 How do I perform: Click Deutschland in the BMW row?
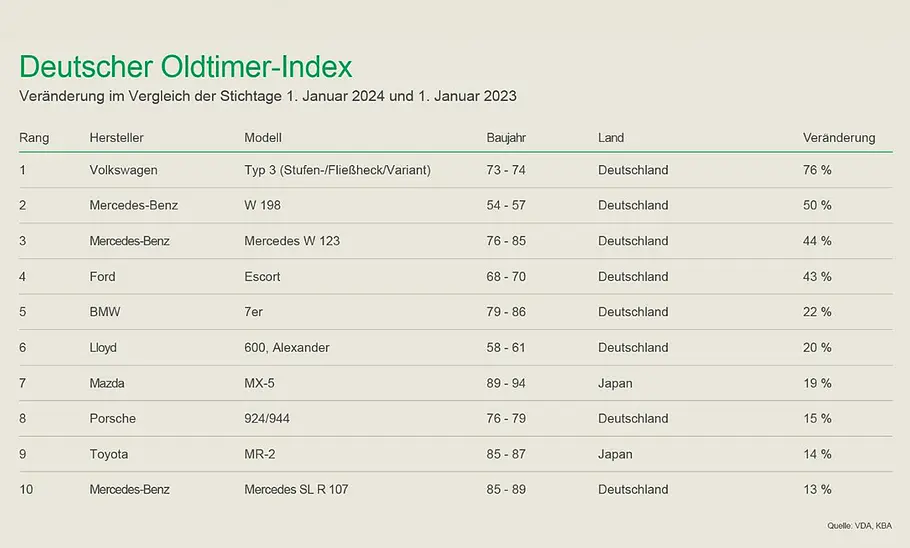[633, 312]
